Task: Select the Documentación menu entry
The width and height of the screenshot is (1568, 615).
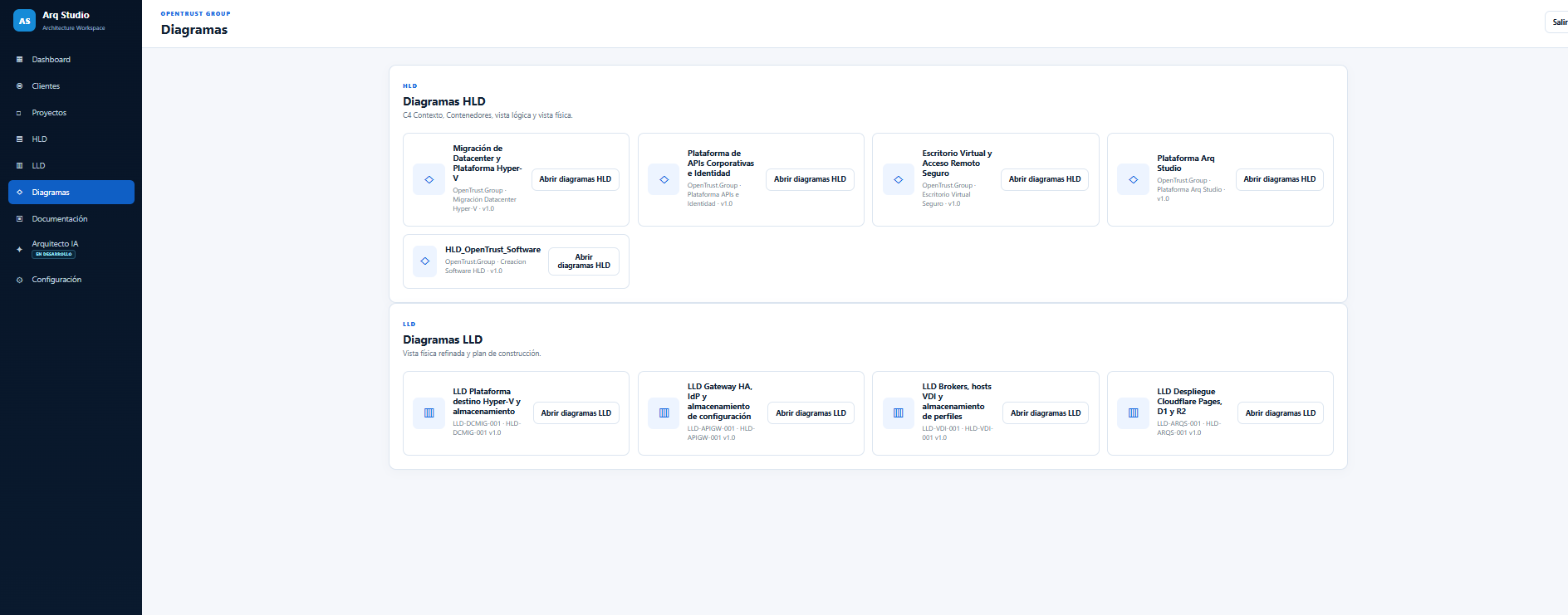Action: pyautogui.click(x=71, y=219)
